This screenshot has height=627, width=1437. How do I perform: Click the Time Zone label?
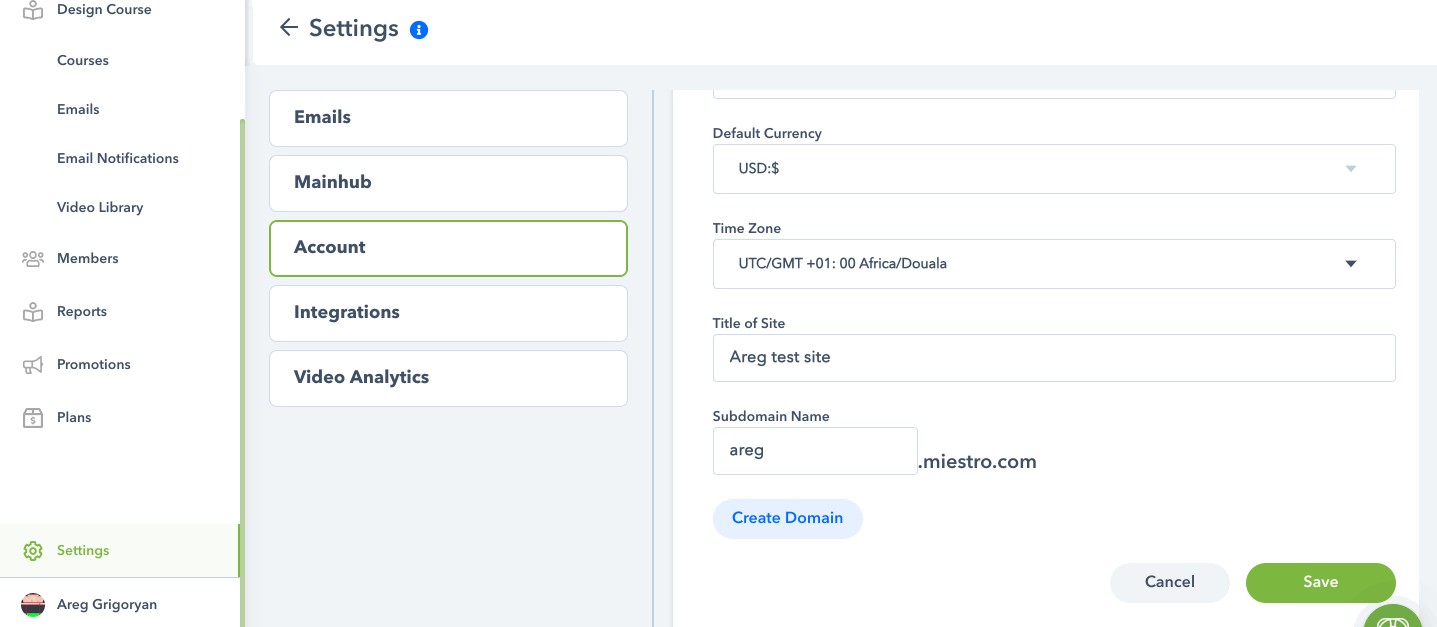[747, 228]
